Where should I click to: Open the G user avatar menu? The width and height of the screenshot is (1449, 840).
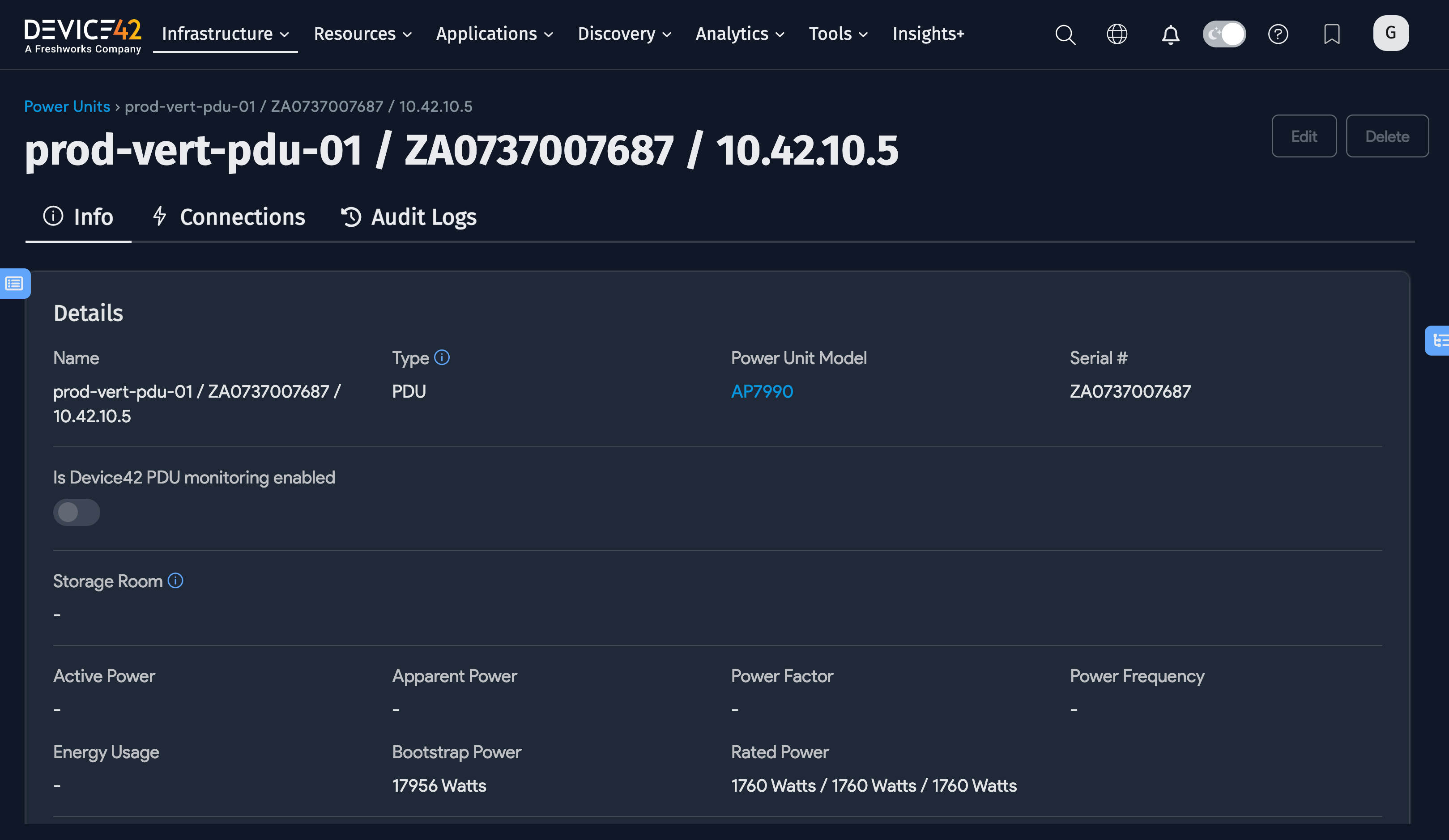click(1390, 34)
